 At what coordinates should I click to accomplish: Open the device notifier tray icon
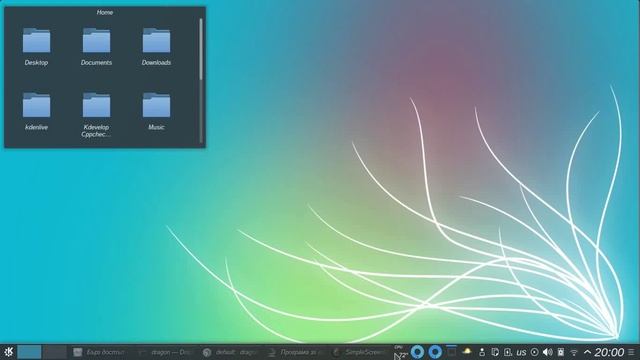[x=508, y=352]
